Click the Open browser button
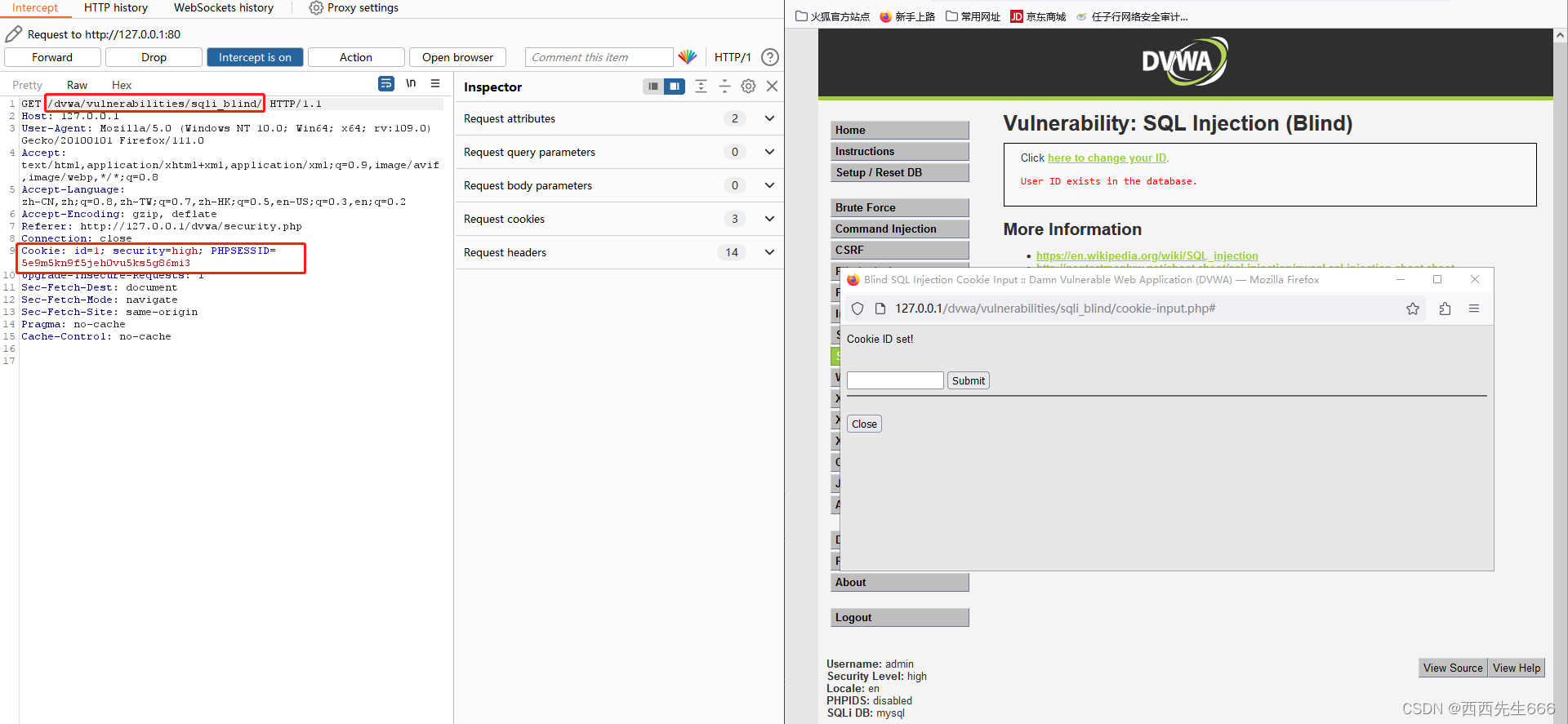The image size is (1568, 724). click(x=457, y=57)
